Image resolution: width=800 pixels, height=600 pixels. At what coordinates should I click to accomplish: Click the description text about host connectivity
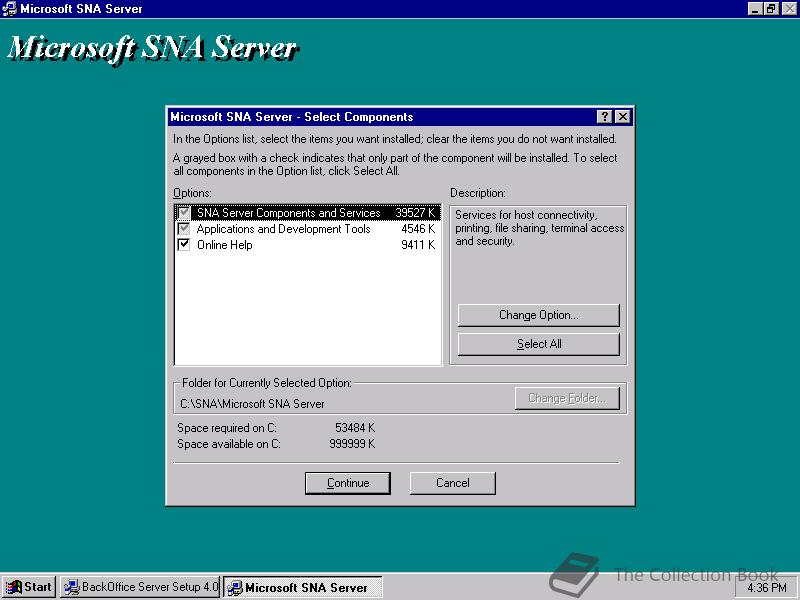(x=539, y=228)
